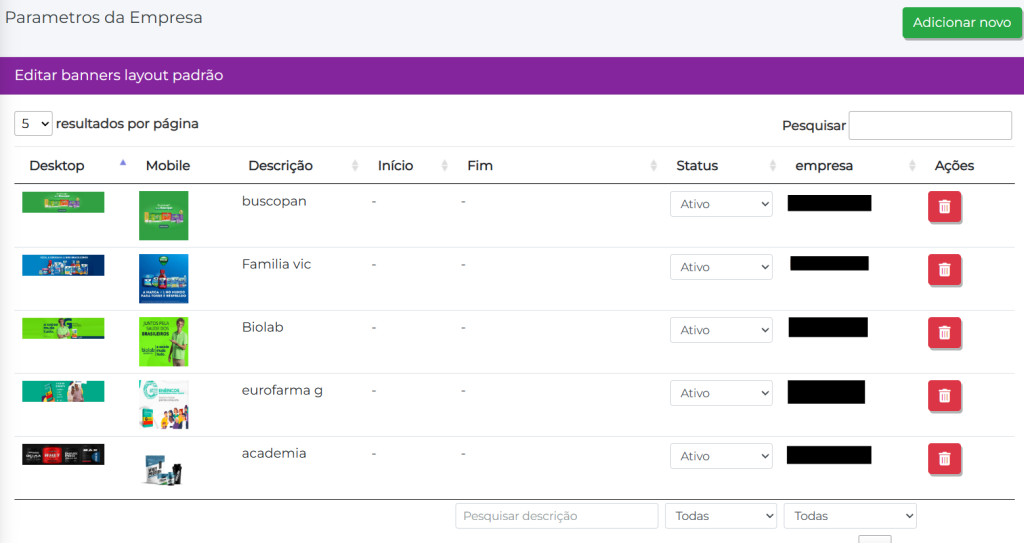Sort table by Desktop column arrow

pyautogui.click(x=123, y=164)
